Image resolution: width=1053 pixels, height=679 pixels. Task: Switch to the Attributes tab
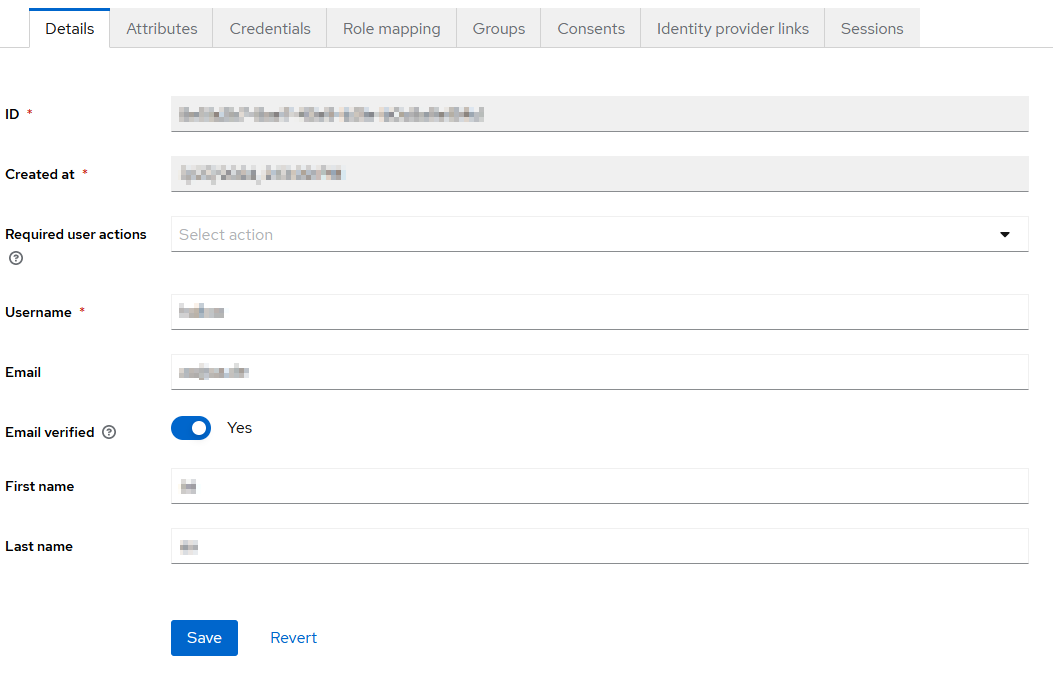[162, 29]
